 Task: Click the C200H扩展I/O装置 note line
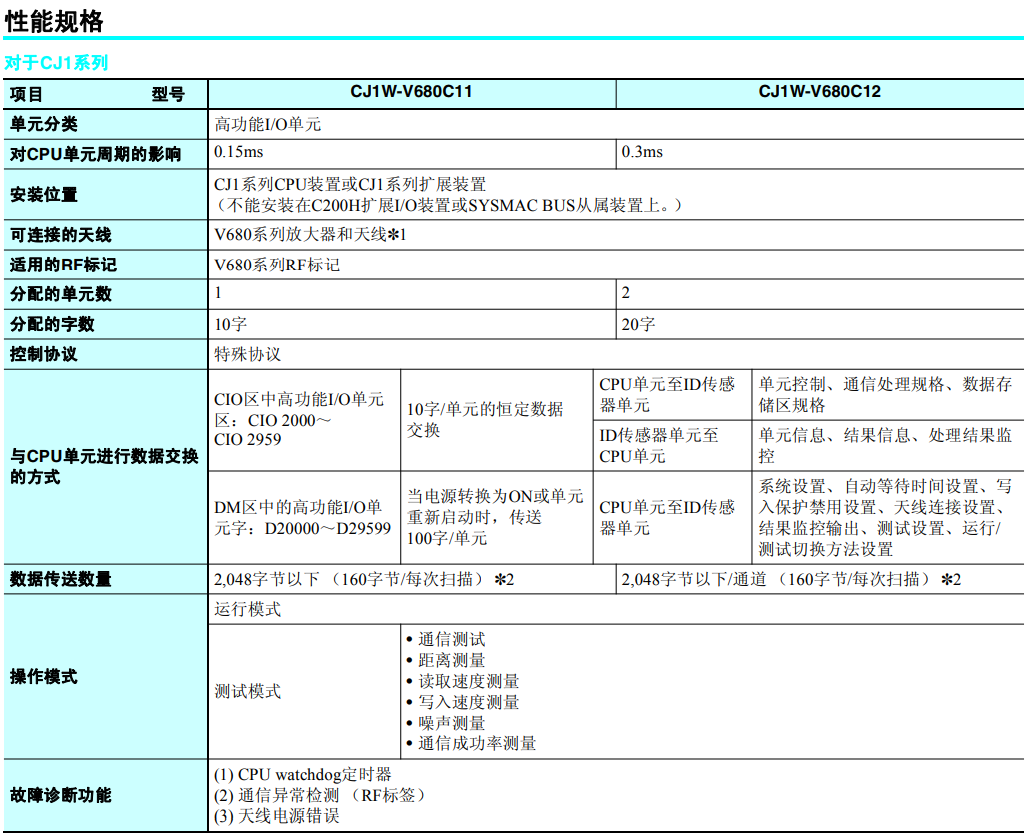(x=449, y=205)
